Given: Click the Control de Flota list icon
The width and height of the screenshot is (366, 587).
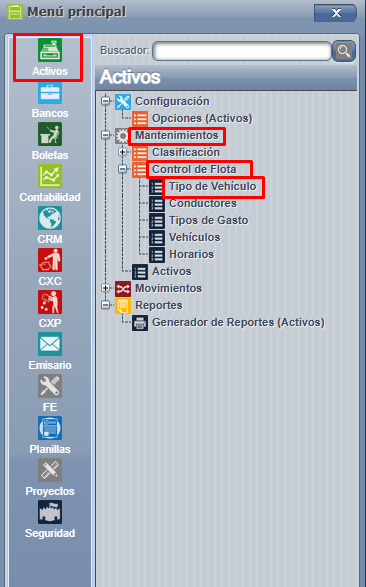Looking at the screenshot, I should (x=139, y=170).
